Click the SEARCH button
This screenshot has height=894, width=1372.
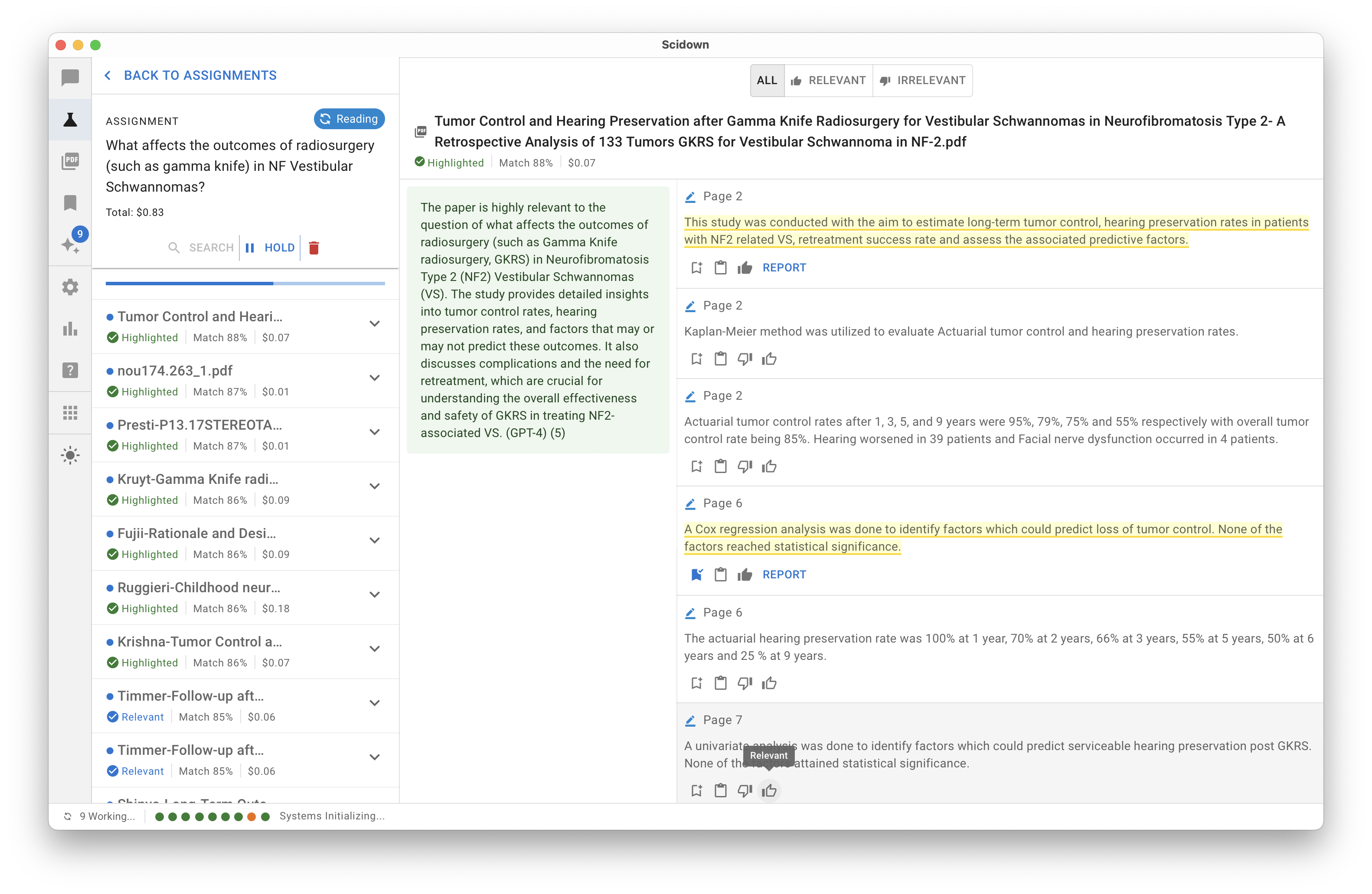(201, 248)
